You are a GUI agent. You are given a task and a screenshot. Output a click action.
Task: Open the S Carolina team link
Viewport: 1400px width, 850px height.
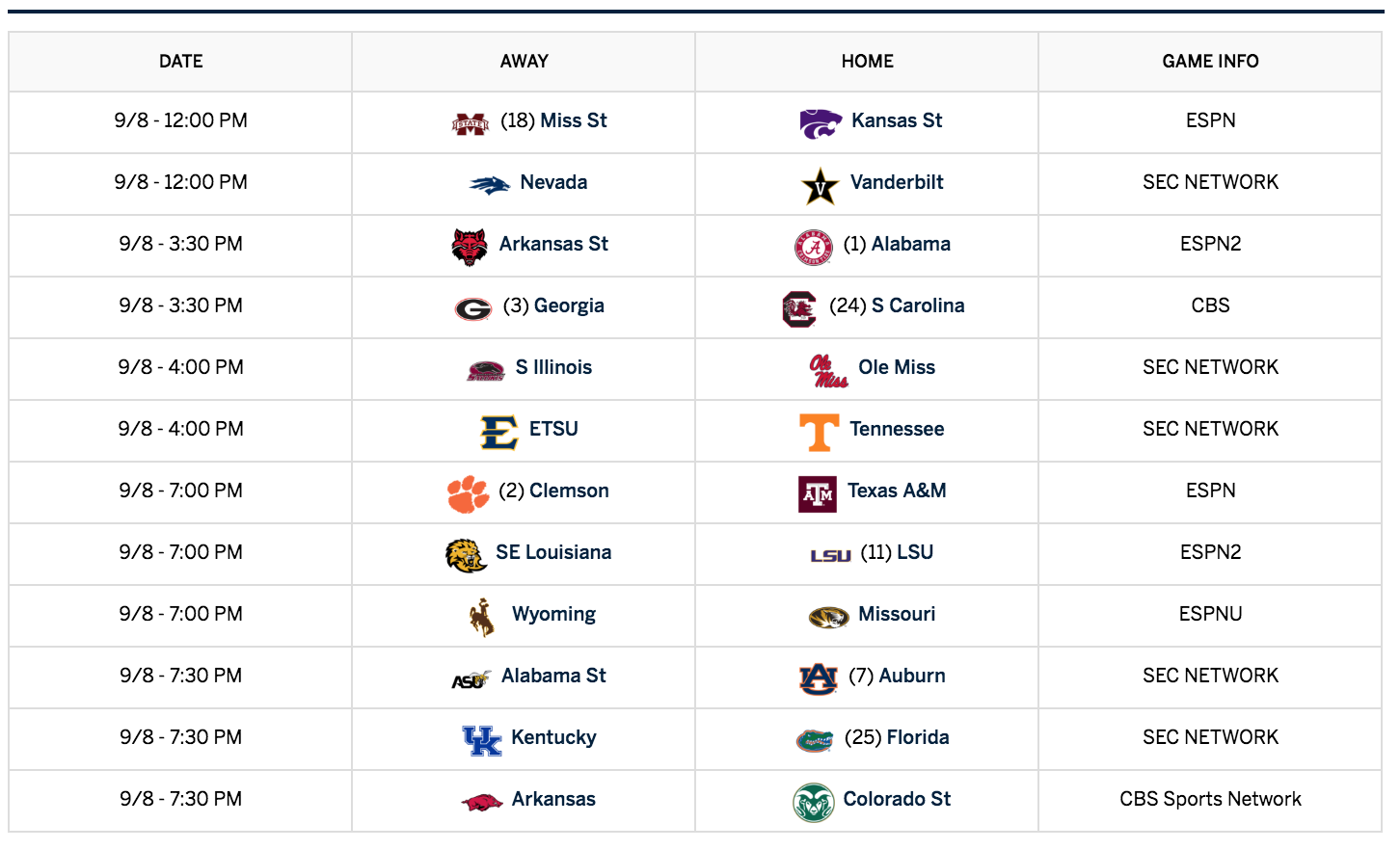[918, 305]
